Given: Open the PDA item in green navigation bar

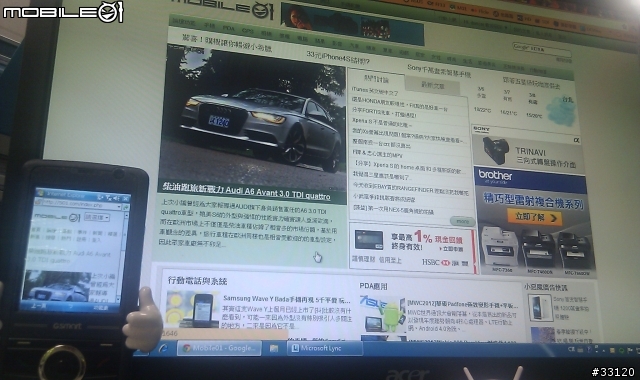Looking at the screenshot, I should coord(229,28).
